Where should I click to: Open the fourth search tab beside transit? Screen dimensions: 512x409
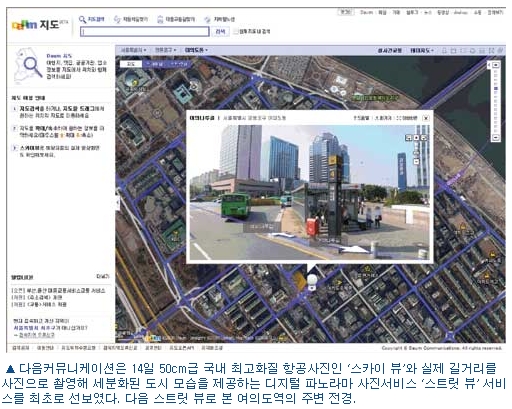220,19
